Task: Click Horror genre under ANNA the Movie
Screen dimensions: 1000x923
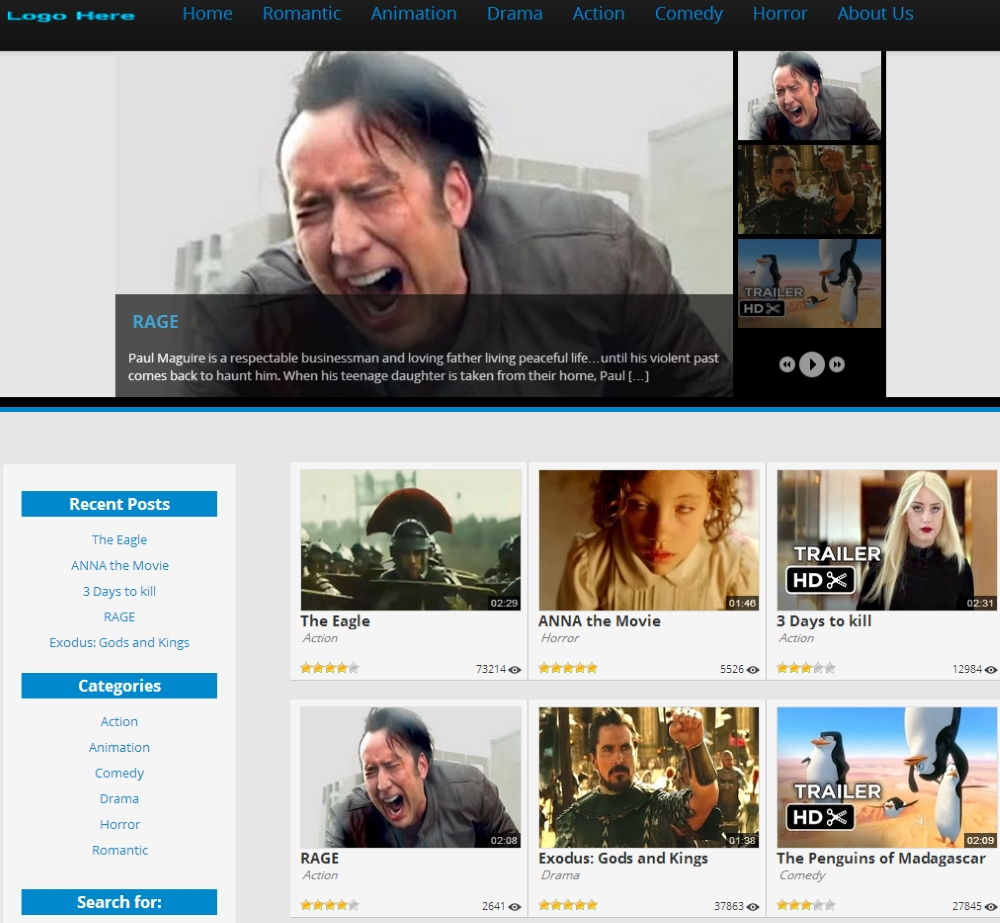Action: pyautogui.click(x=560, y=638)
